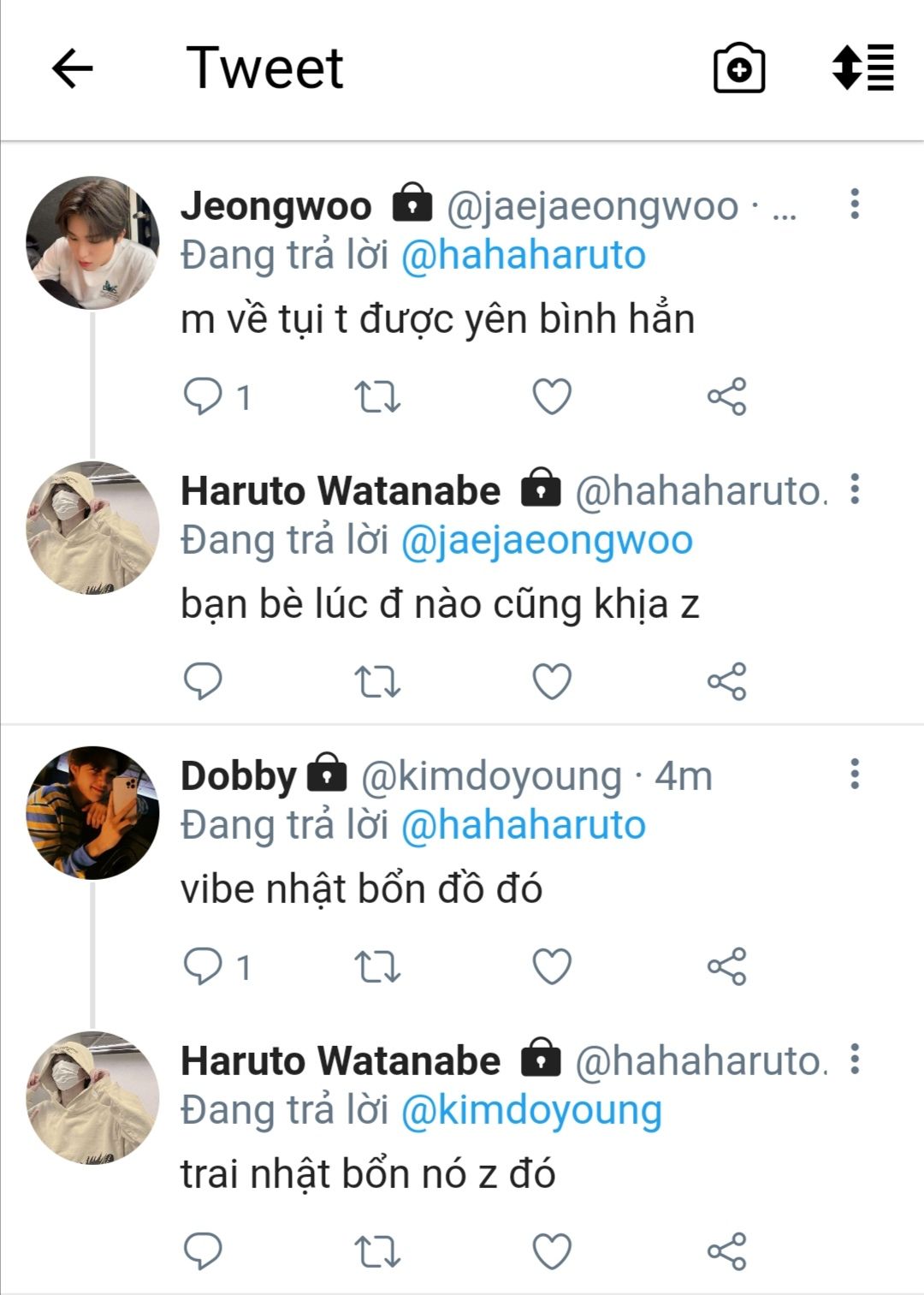Reply to Jeongwoo's tweet

203,396
